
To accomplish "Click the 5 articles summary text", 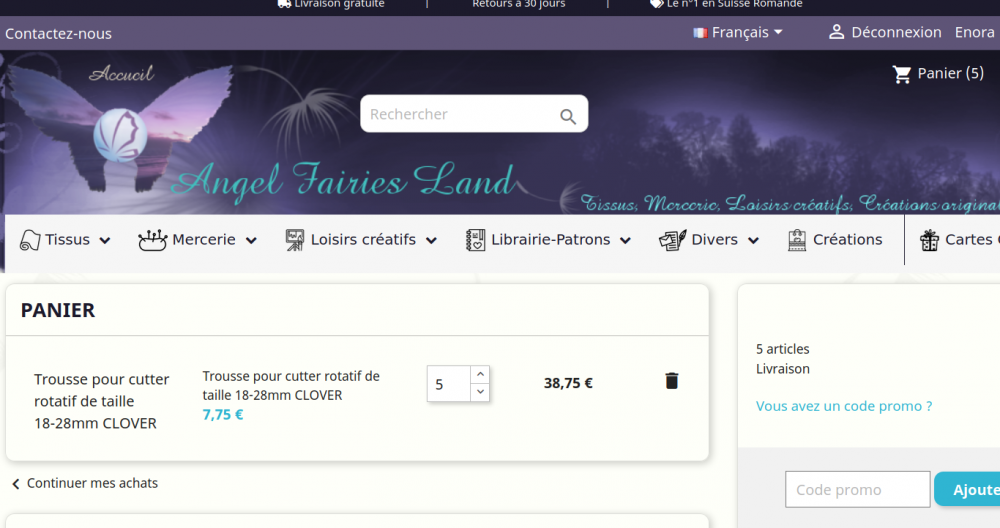I will coord(783,349).
